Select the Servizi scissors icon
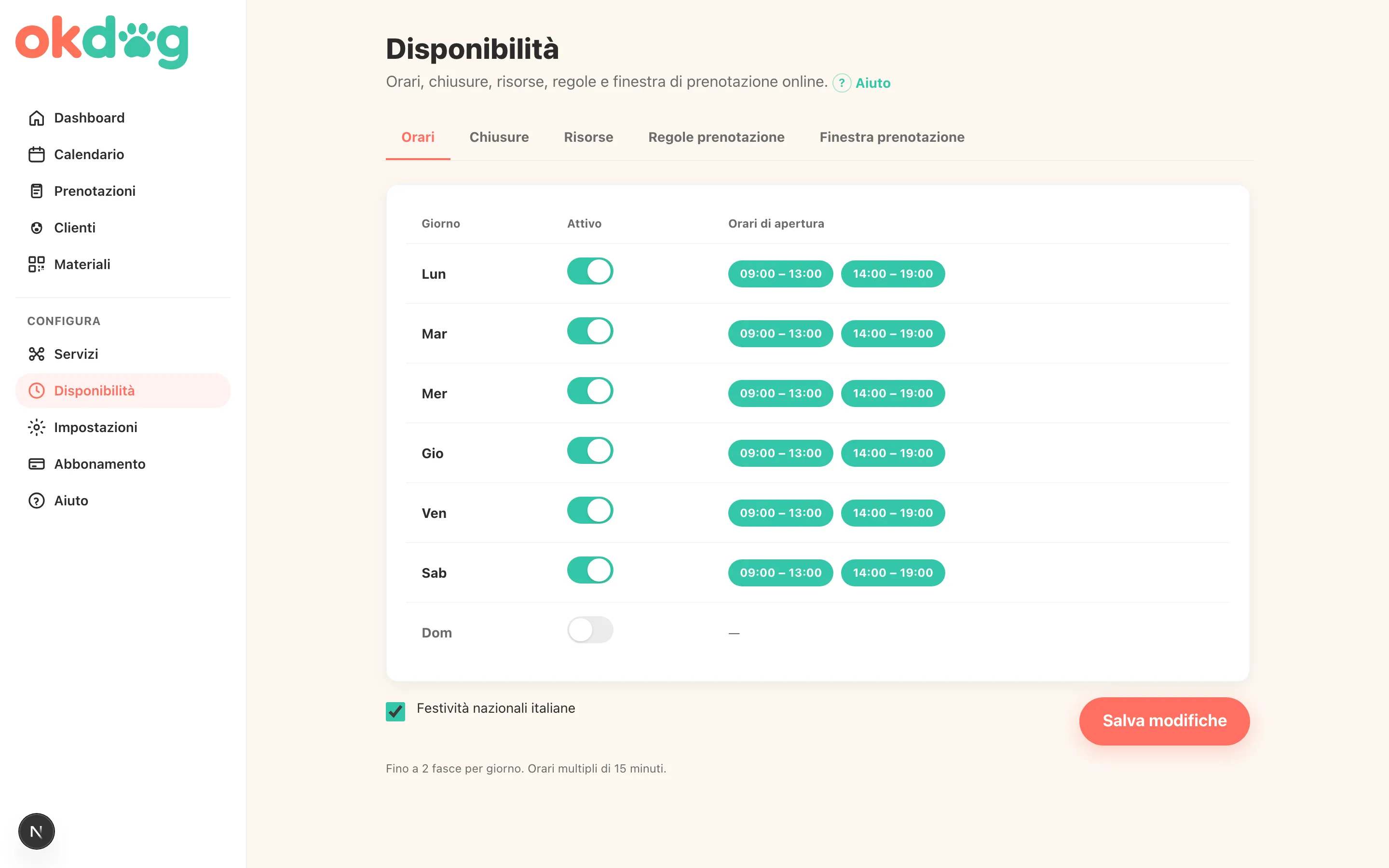The width and height of the screenshot is (1389, 868). (36, 354)
